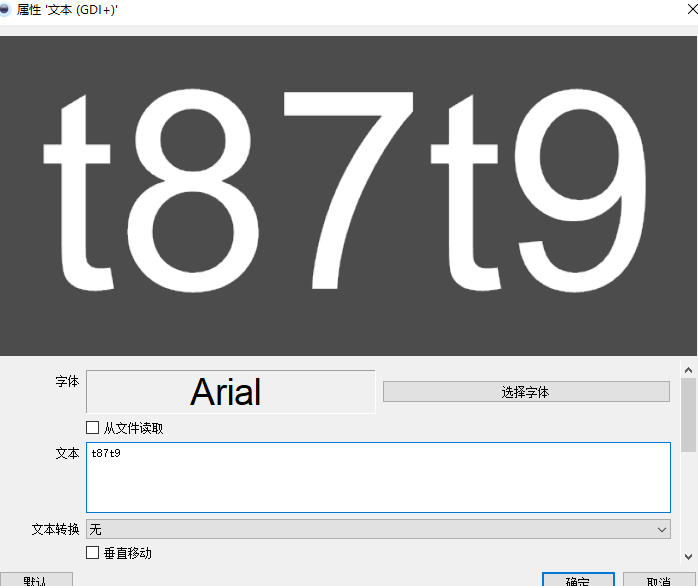Click the 文本转换 label

coord(55,529)
